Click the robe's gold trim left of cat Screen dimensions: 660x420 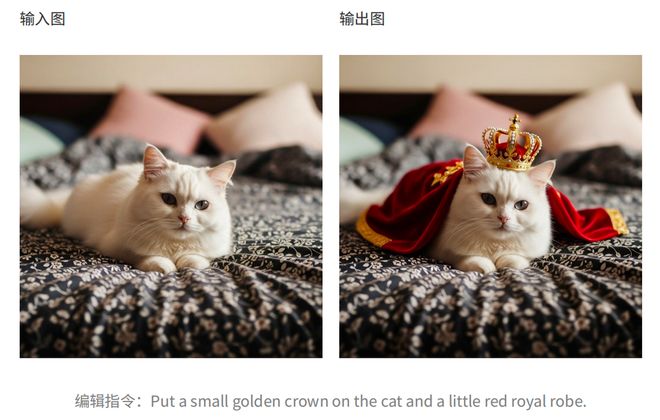(x=371, y=231)
